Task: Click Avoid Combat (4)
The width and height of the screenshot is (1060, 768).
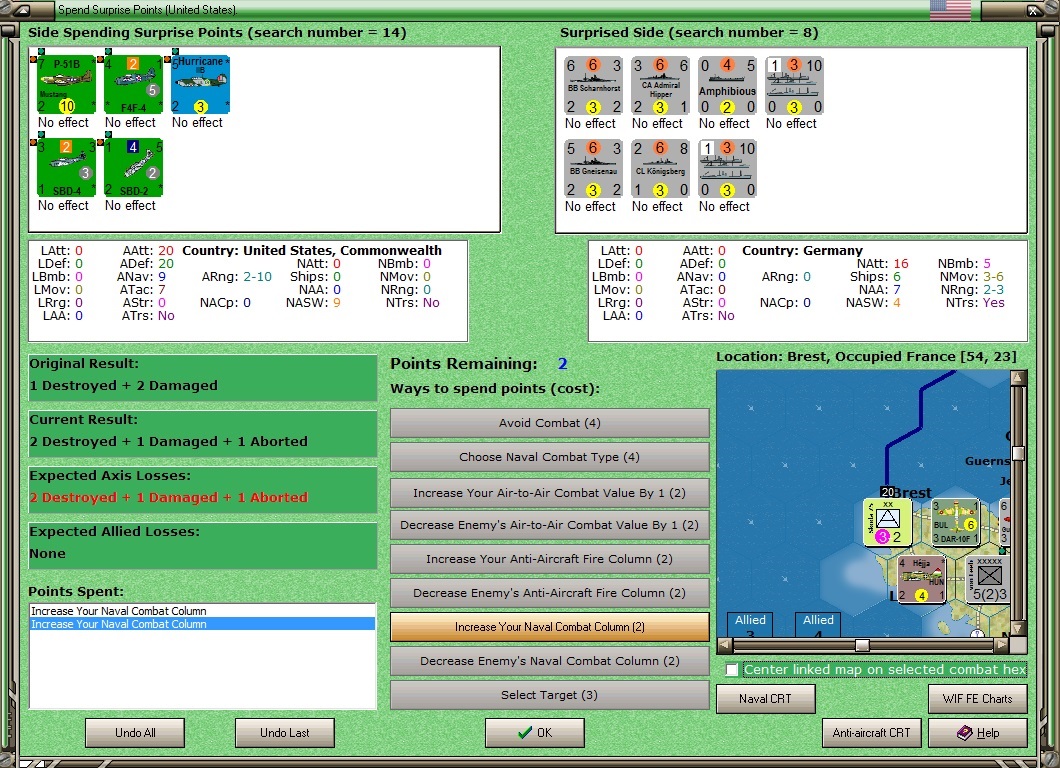Action: (x=550, y=423)
